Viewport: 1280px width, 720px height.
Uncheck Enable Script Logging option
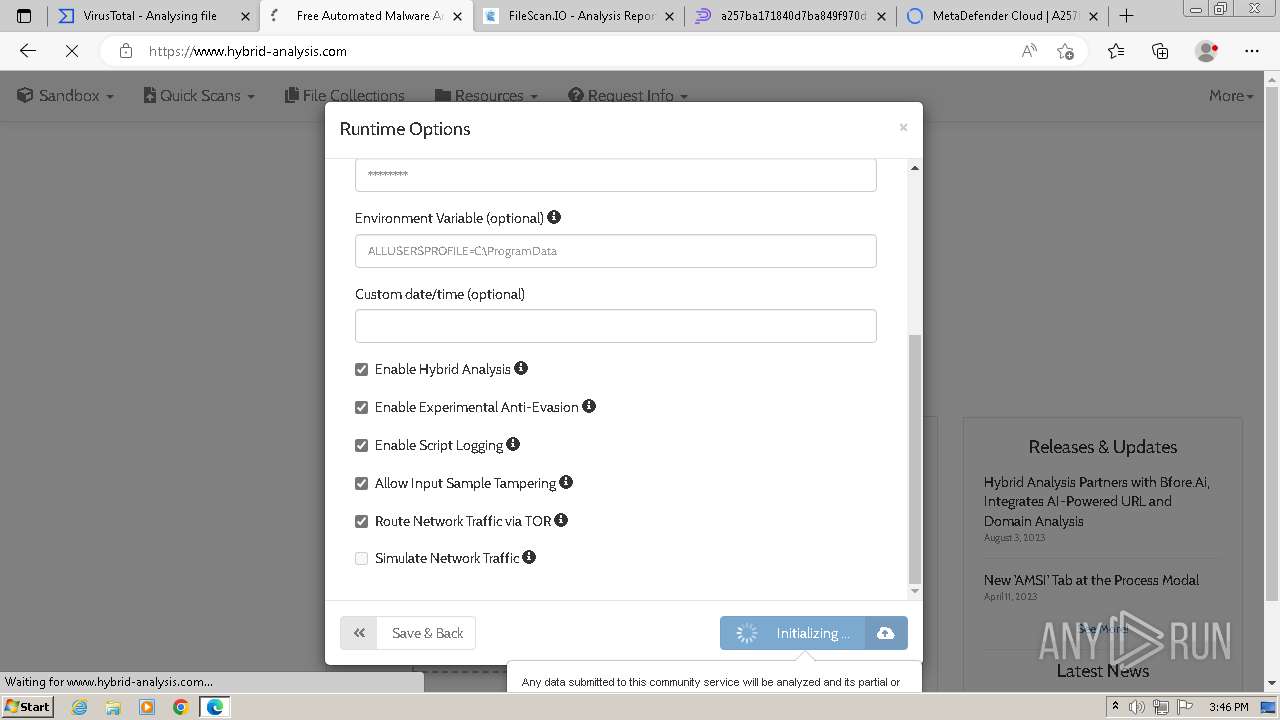pyautogui.click(x=362, y=445)
